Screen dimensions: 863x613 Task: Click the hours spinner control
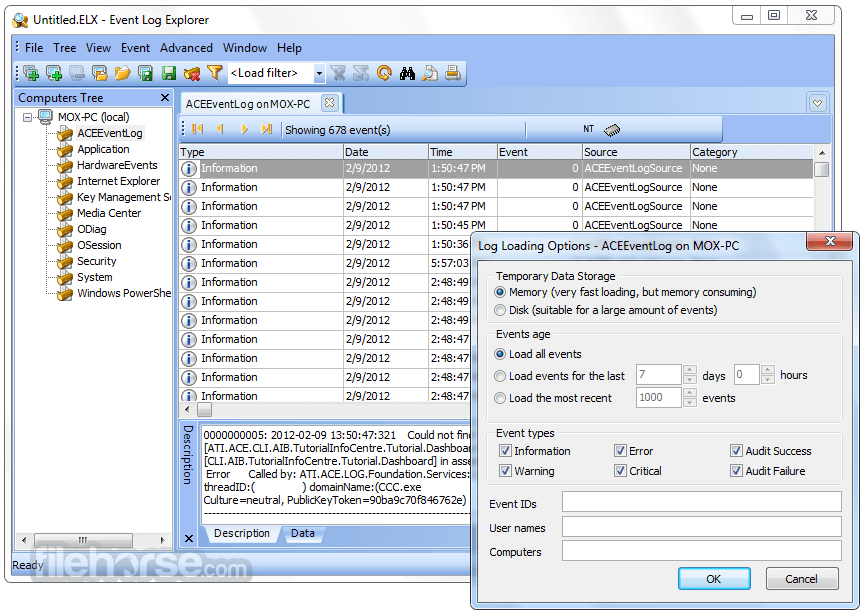(x=768, y=375)
